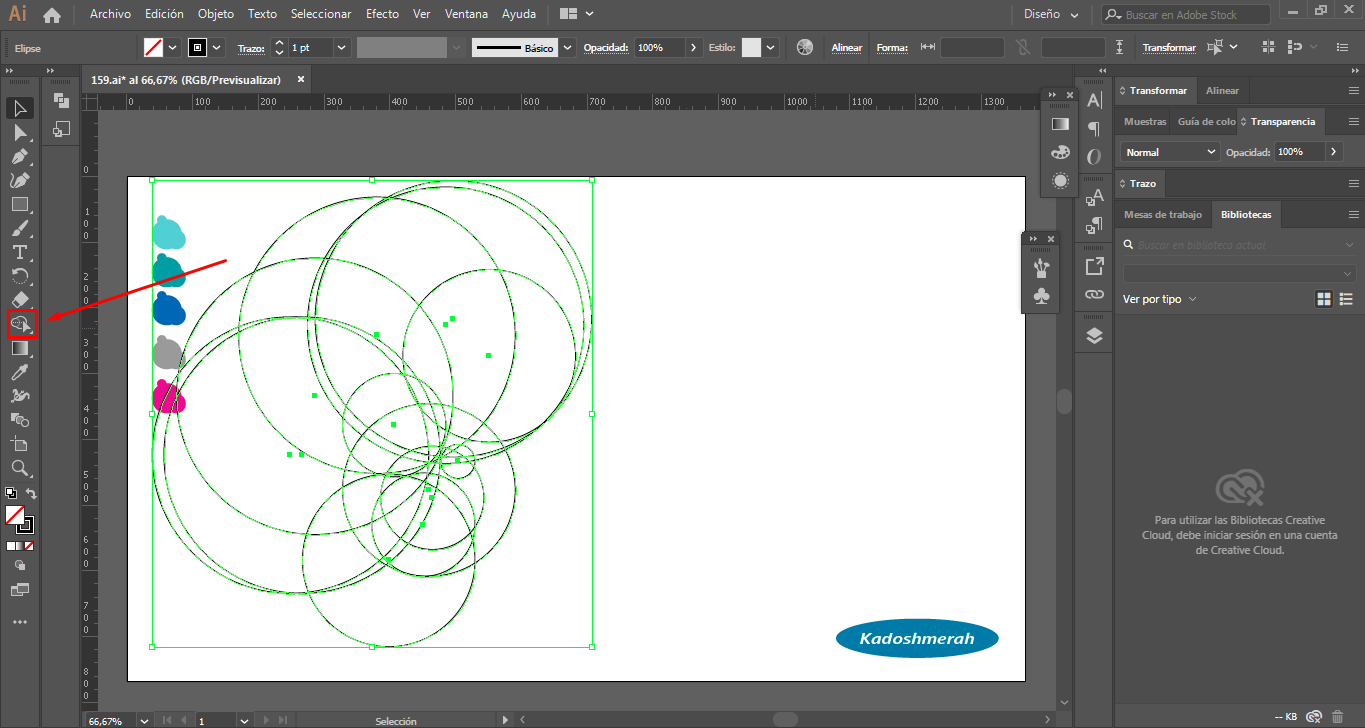The image size is (1365, 728).
Task: Select the Selection tool (black arrow)
Action: coord(20,108)
